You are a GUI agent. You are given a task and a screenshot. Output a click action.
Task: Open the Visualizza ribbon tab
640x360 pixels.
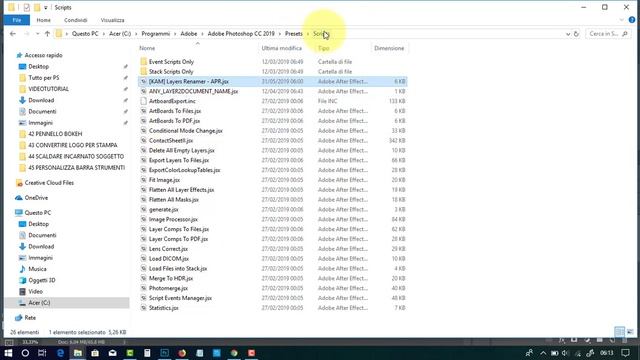tap(112, 20)
